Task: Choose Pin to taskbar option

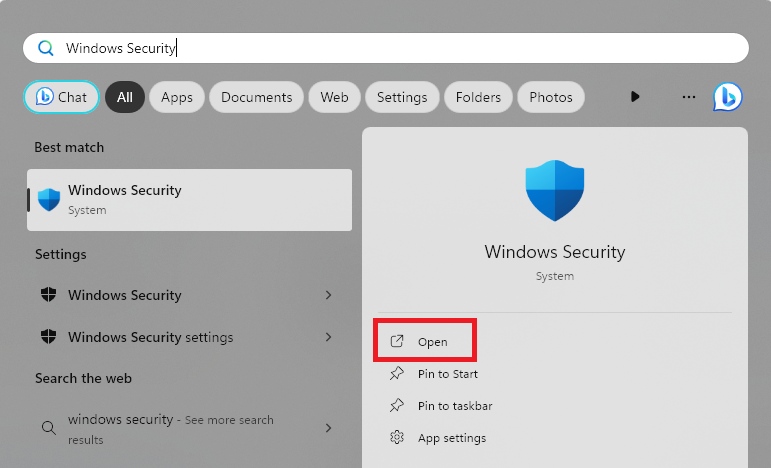Action: tap(455, 406)
